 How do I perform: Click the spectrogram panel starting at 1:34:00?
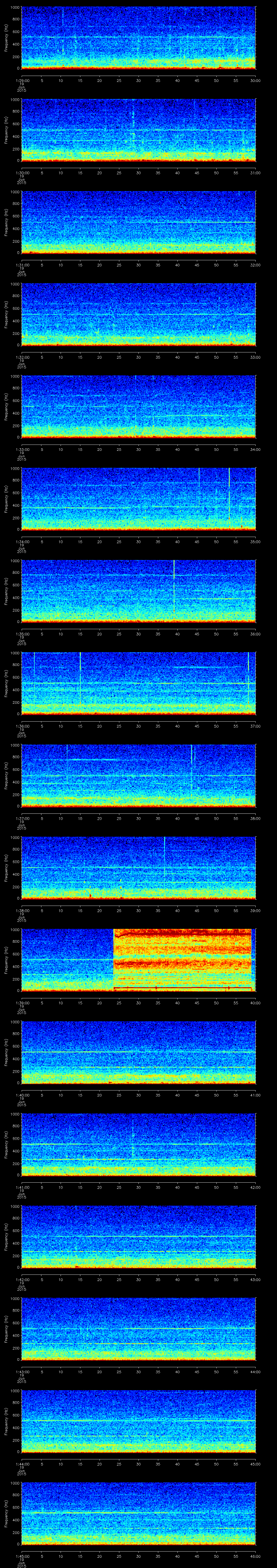pyautogui.click(x=139, y=499)
